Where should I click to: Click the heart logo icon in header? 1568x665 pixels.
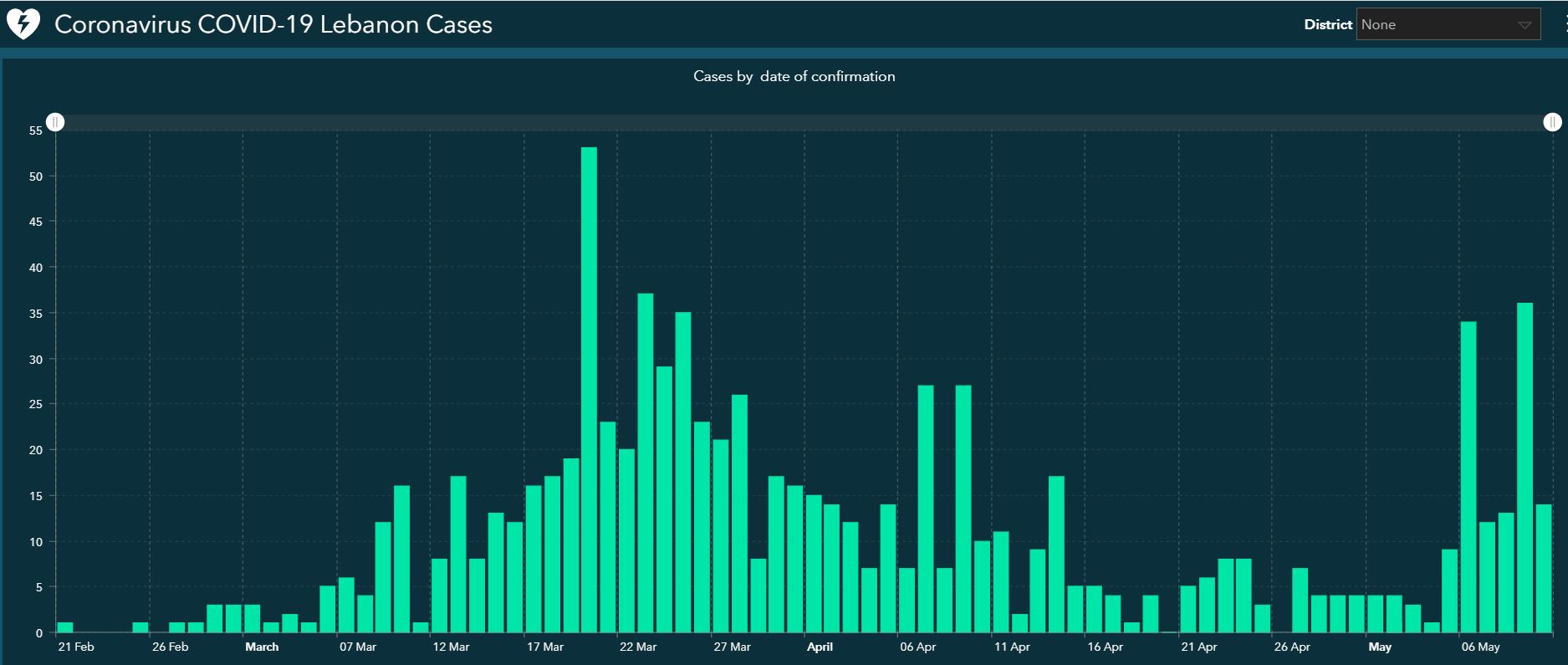pyautogui.click(x=23, y=24)
